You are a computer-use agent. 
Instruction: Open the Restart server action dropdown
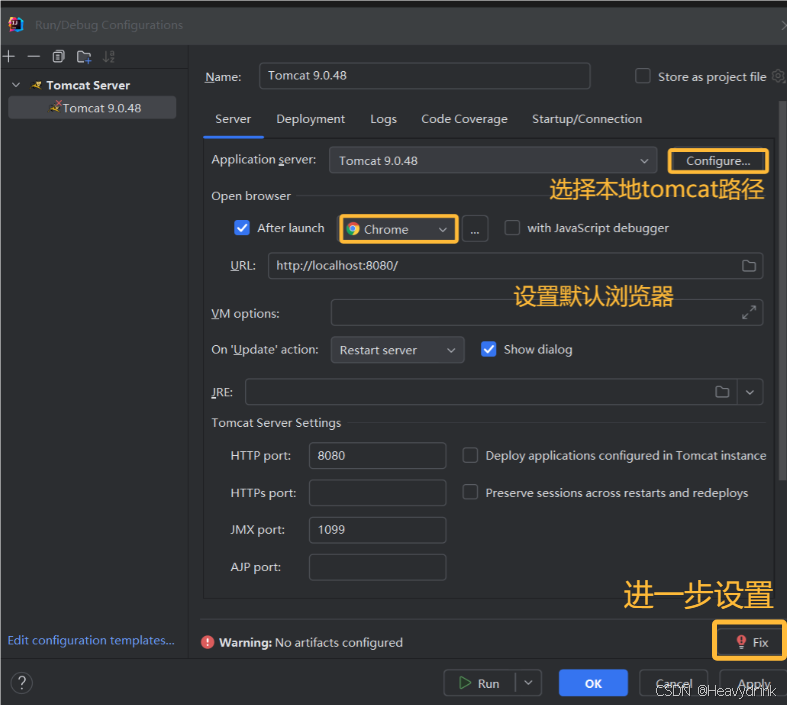tap(398, 350)
